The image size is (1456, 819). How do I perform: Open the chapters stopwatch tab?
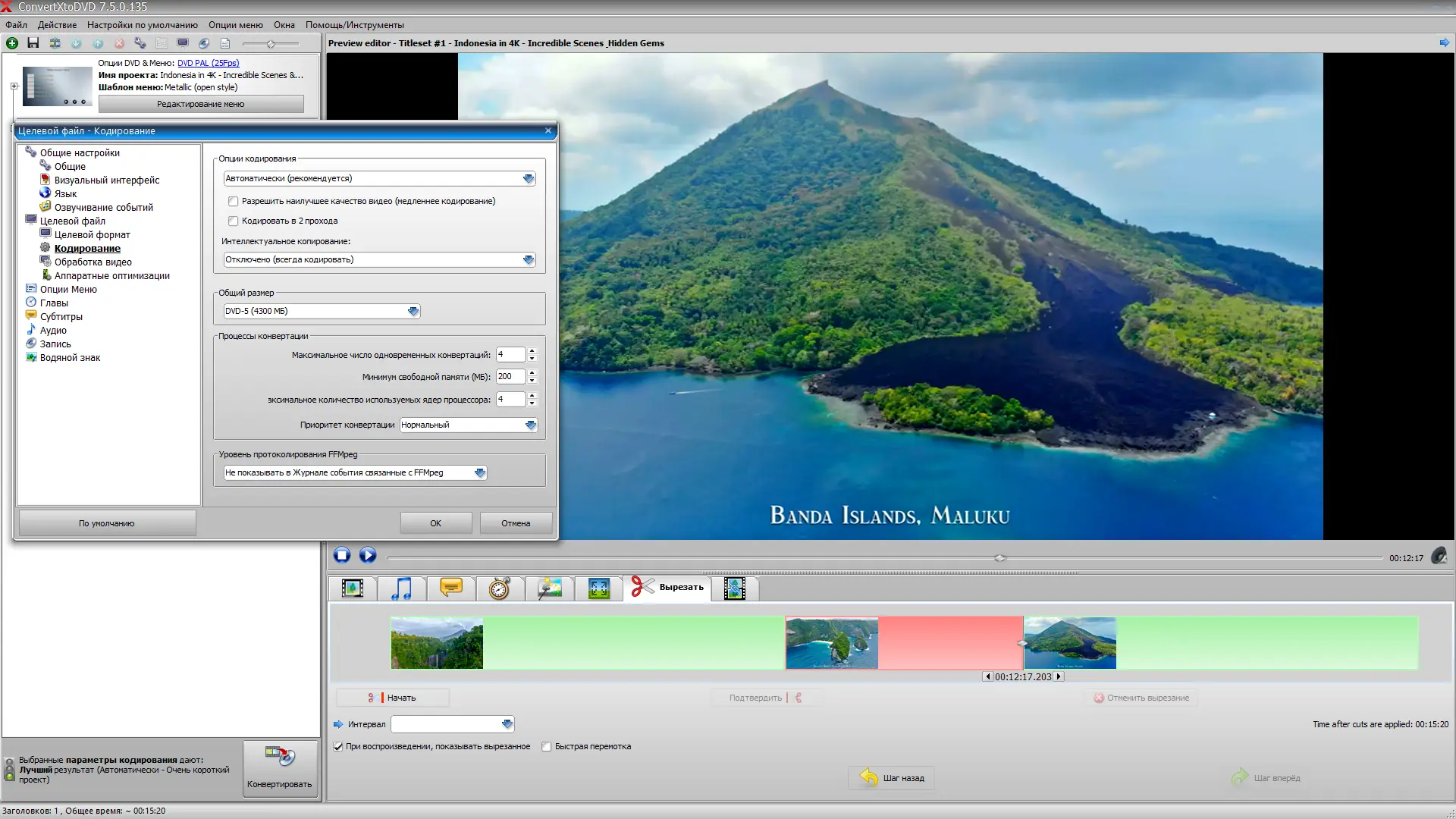pyautogui.click(x=500, y=588)
